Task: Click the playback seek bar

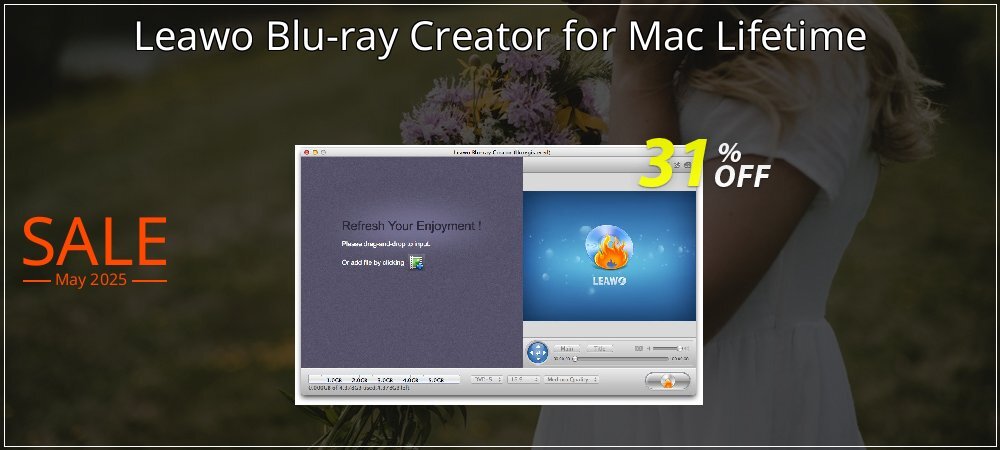Action: tap(622, 359)
